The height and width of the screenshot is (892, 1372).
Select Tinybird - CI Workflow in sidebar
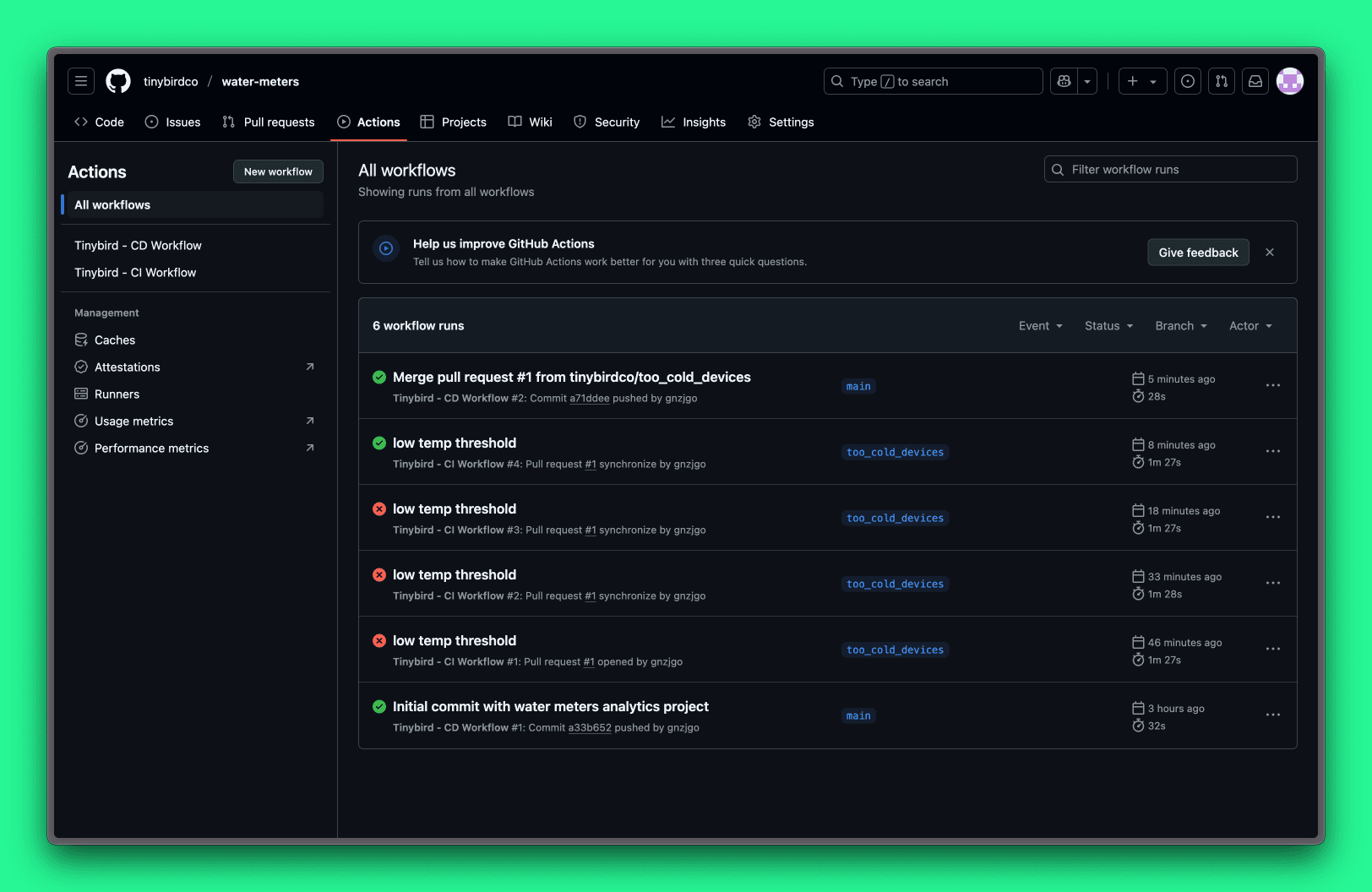(135, 273)
